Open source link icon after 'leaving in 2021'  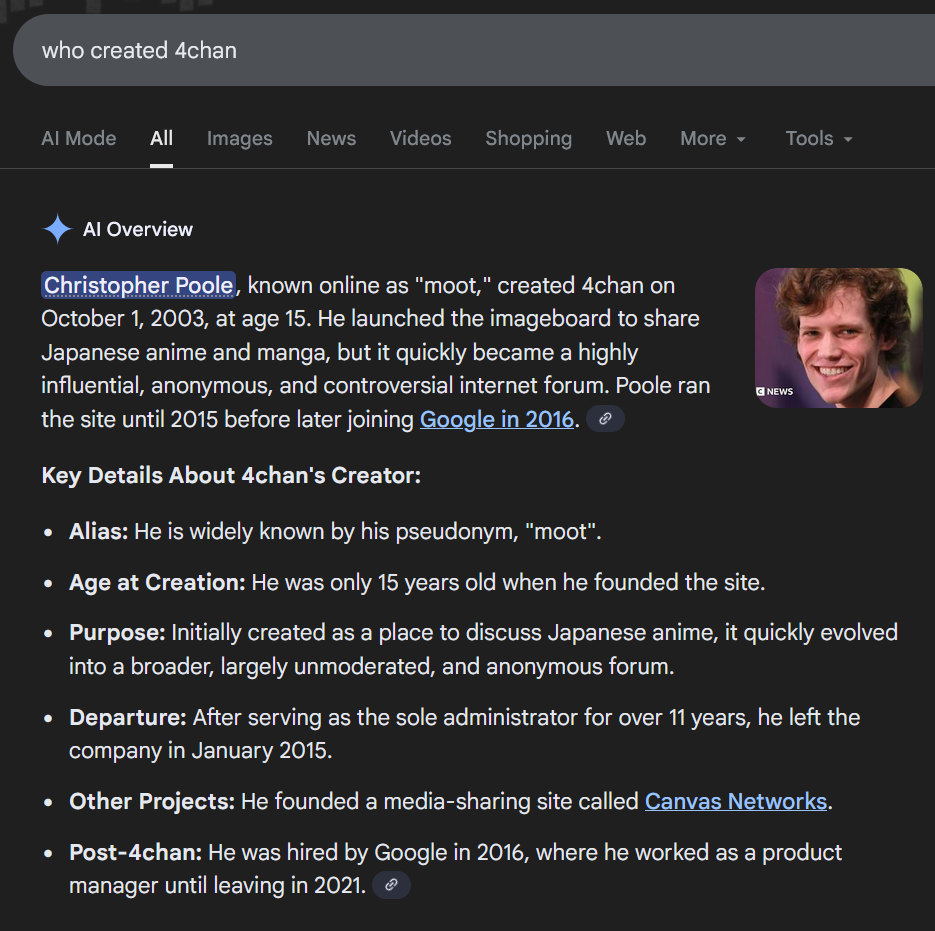(x=391, y=884)
